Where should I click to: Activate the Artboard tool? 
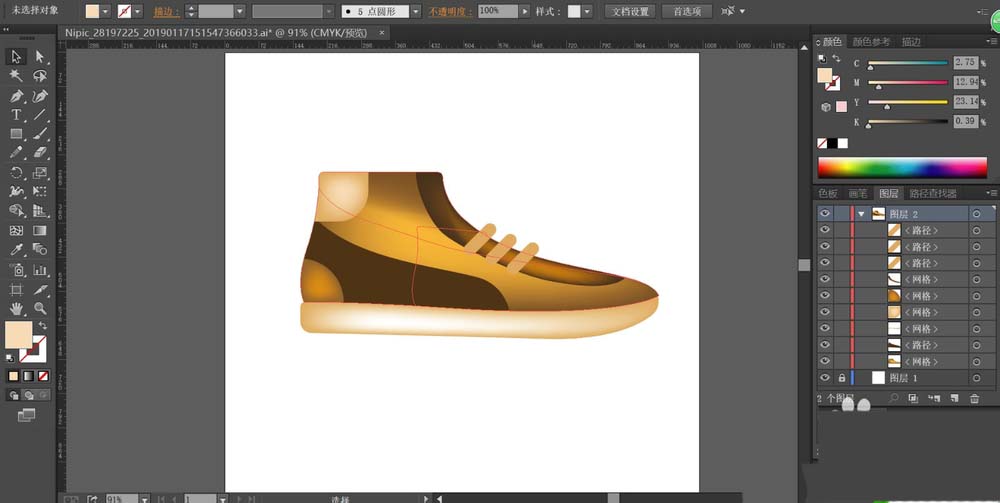pyautogui.click(x=16, y=289)
